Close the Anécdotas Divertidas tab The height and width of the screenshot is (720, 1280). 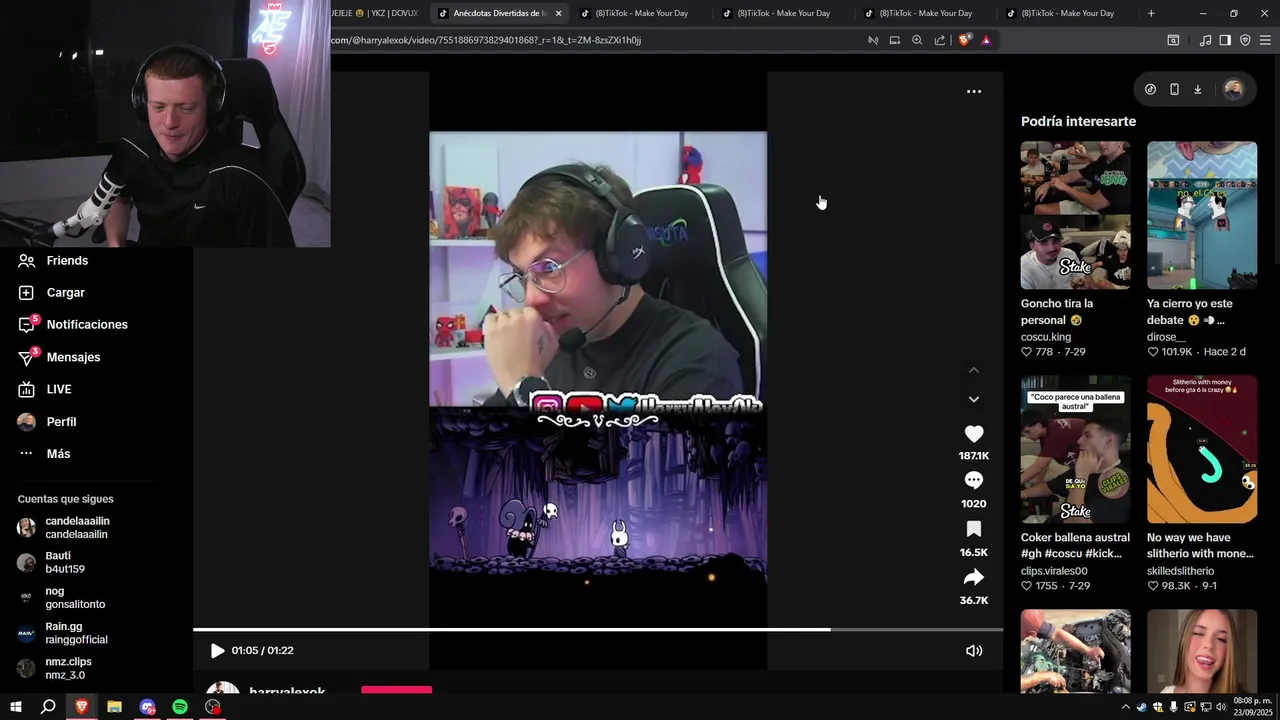[558, 13]
